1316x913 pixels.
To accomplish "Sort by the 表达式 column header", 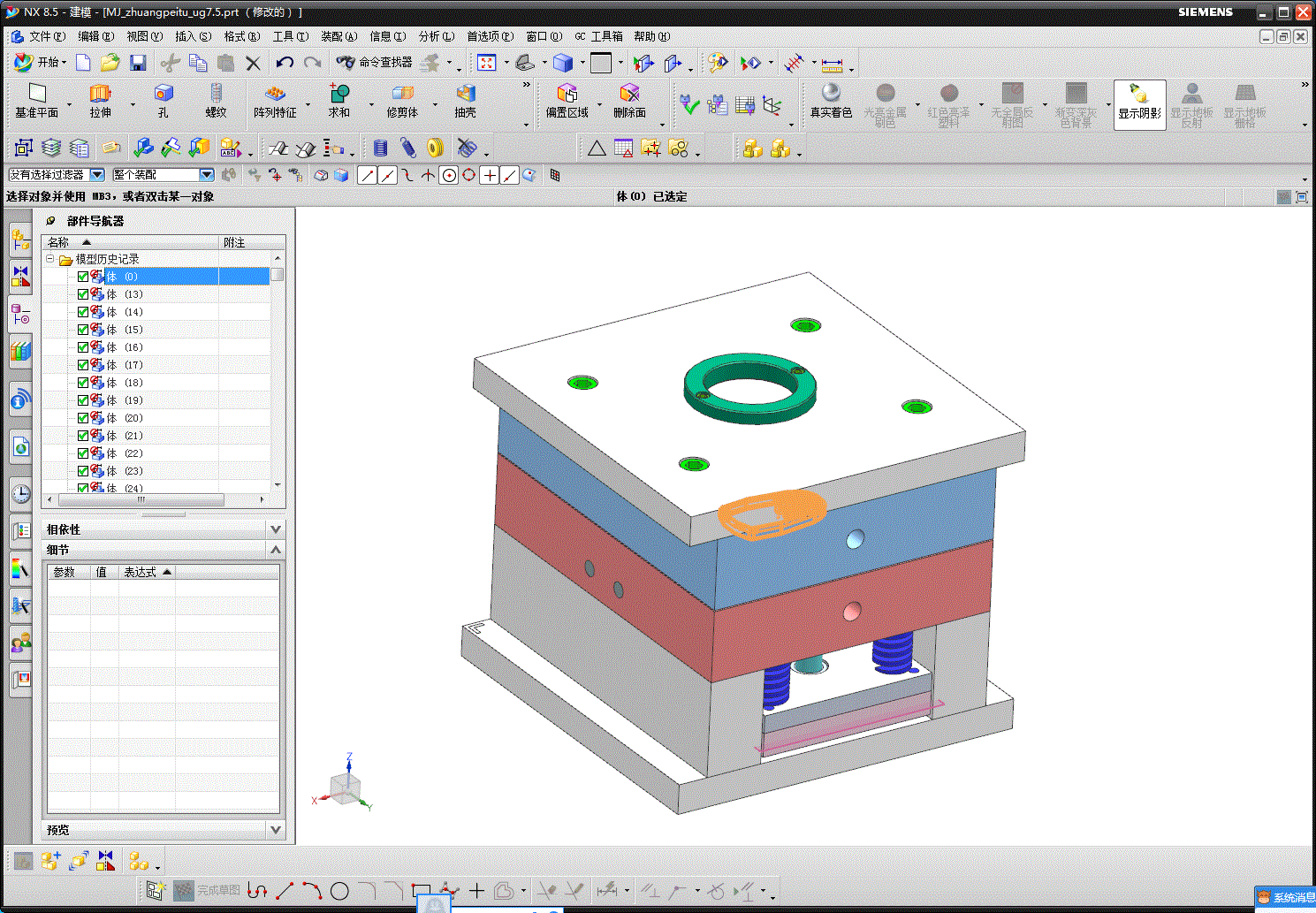I will point(148,572).
